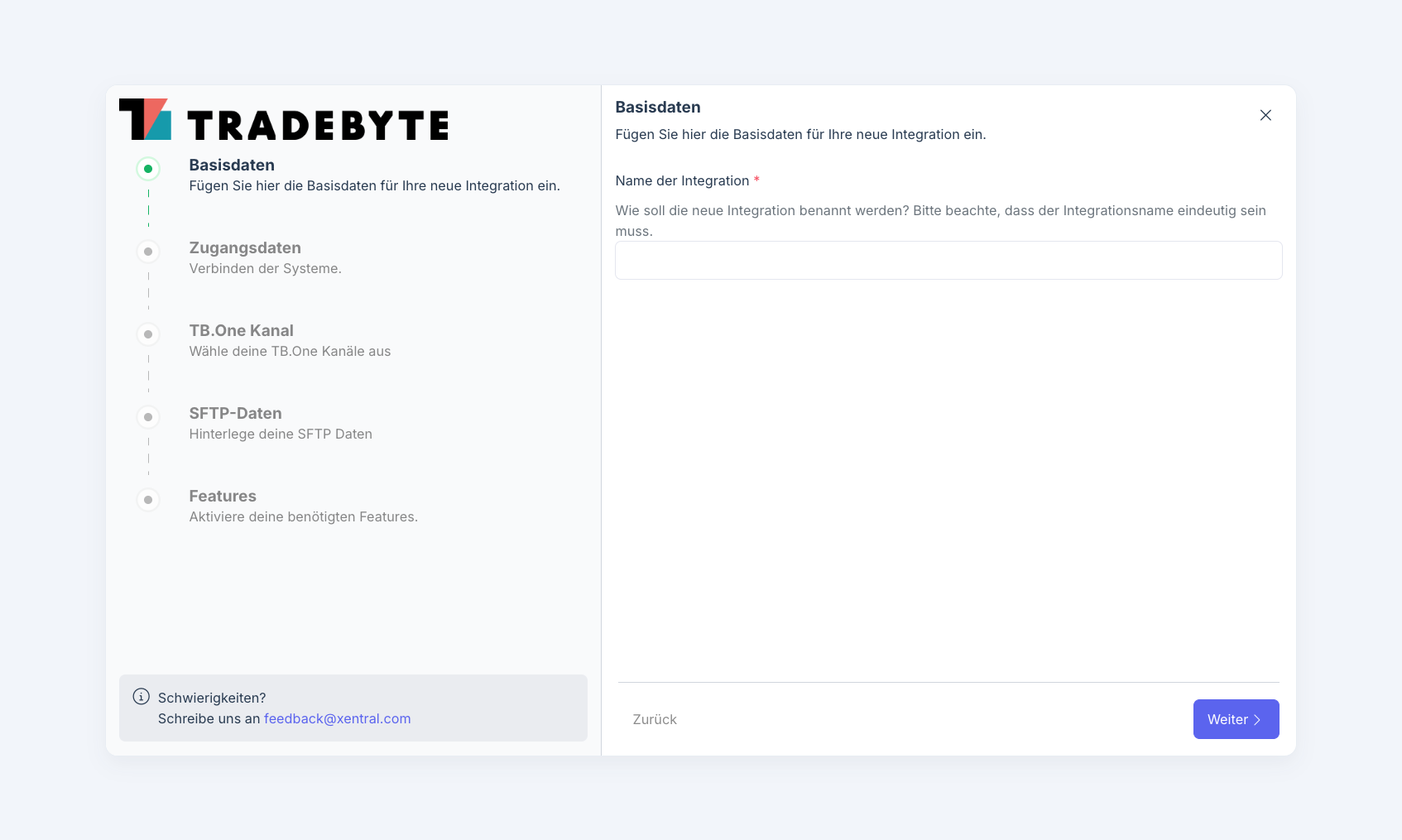The image size is (1402, 840).
Task: Jump to the SFTP-Daten step
Action: 235,414
